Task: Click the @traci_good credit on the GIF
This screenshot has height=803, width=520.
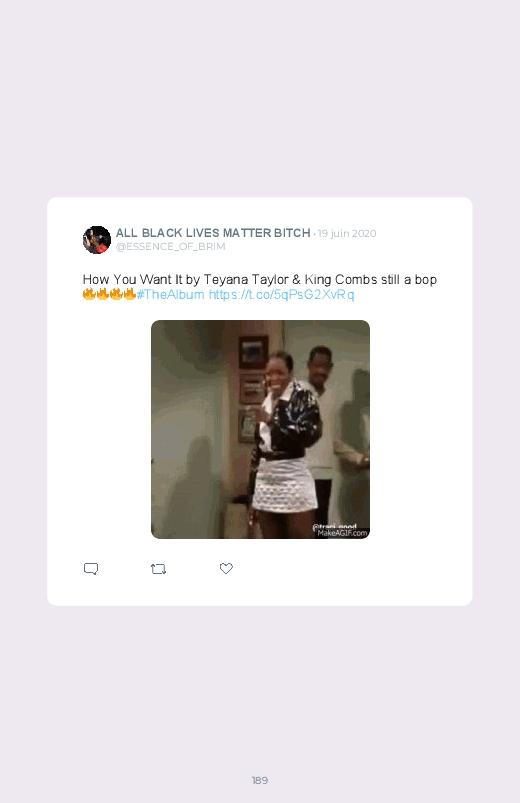Action: (x=334, y=526)
